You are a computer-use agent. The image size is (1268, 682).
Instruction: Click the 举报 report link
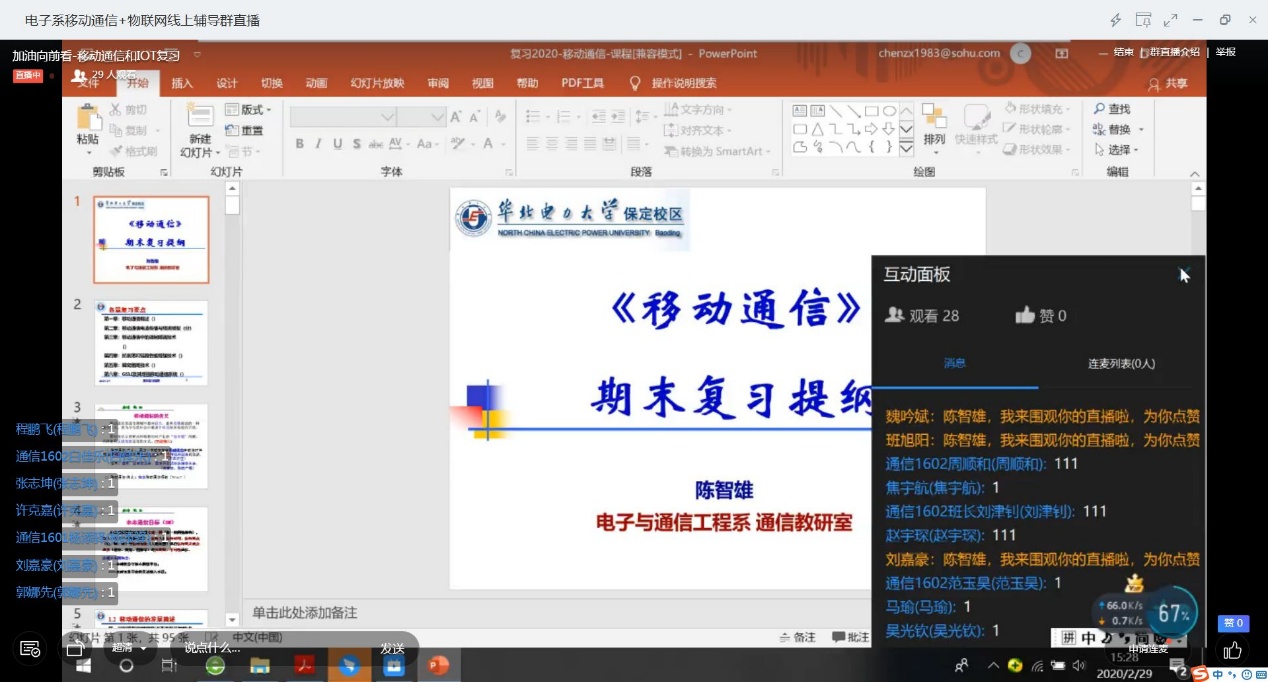1226,53
